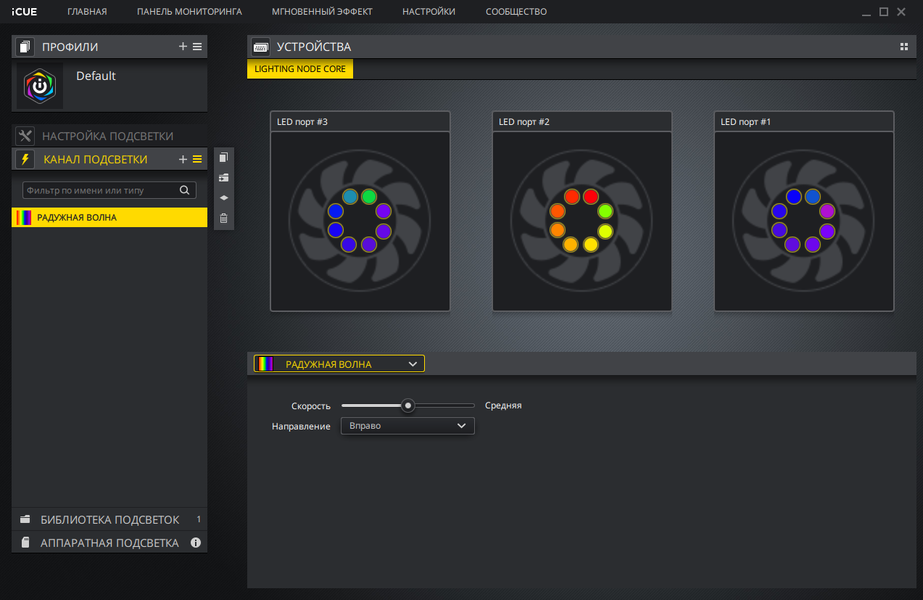The image size is (923, 600).
Task: Click the lightning bolt channel icon
Action: click(25, 159)
